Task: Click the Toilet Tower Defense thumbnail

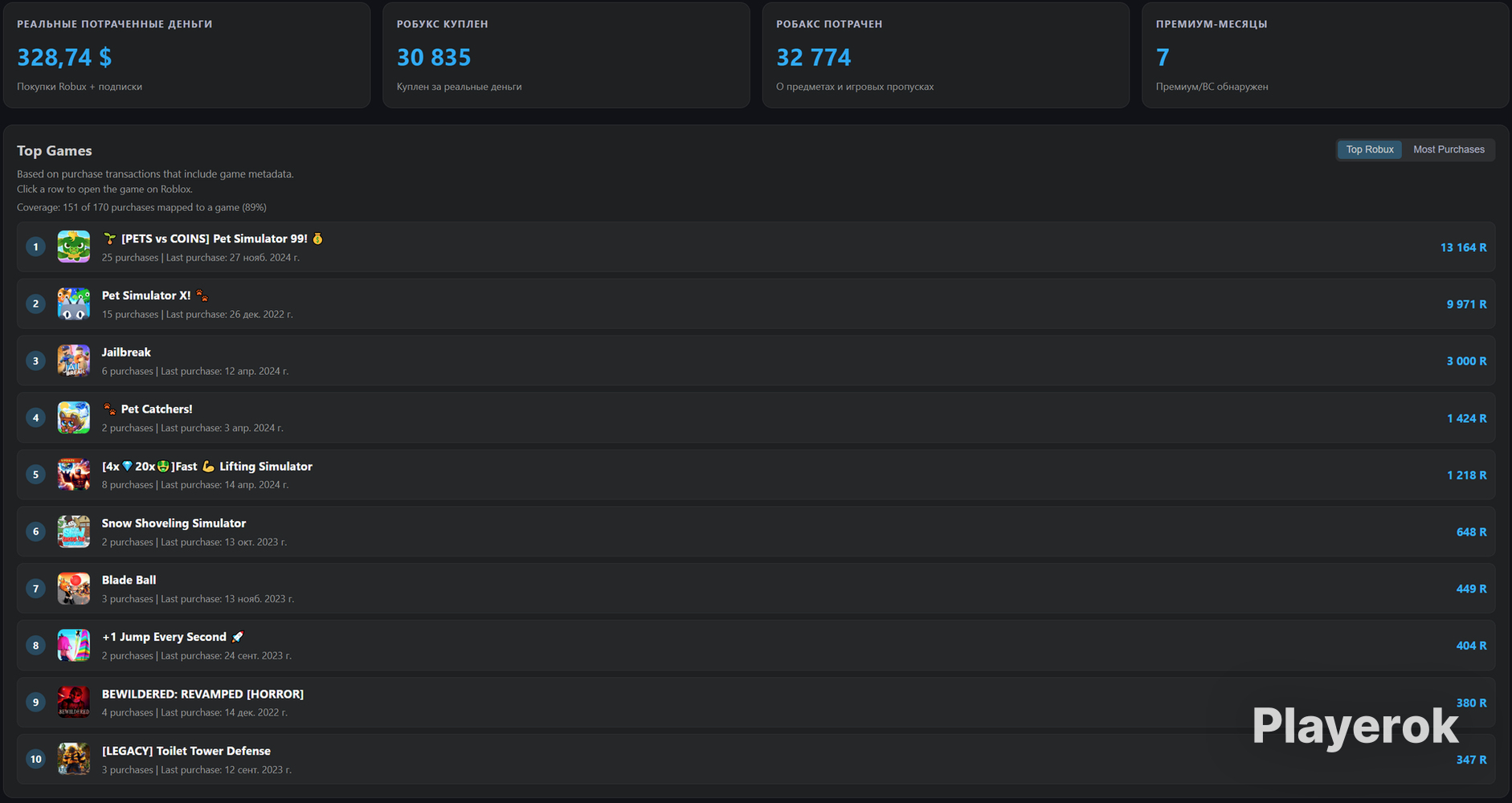Action: pos(73,759)
